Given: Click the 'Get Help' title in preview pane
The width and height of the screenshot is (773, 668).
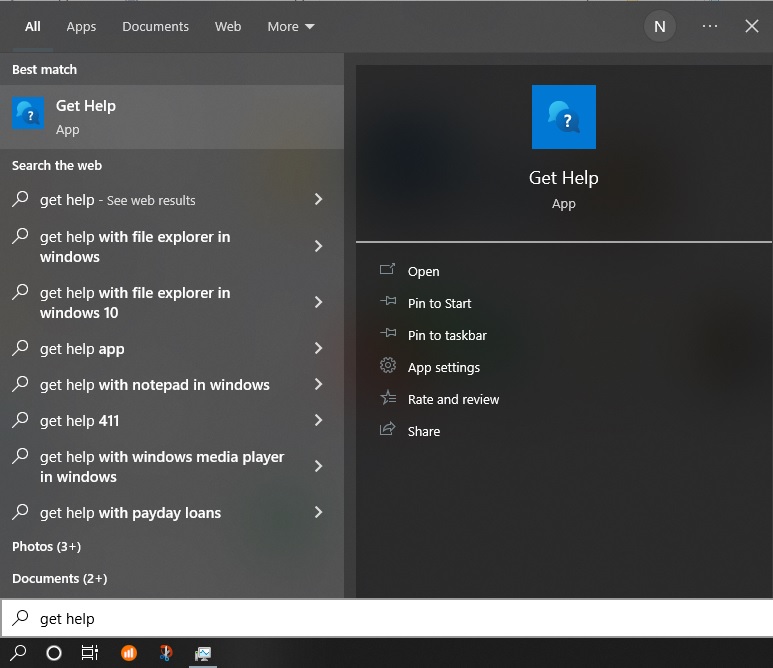Looking at the screenshot, I should (x=563, y=177).
